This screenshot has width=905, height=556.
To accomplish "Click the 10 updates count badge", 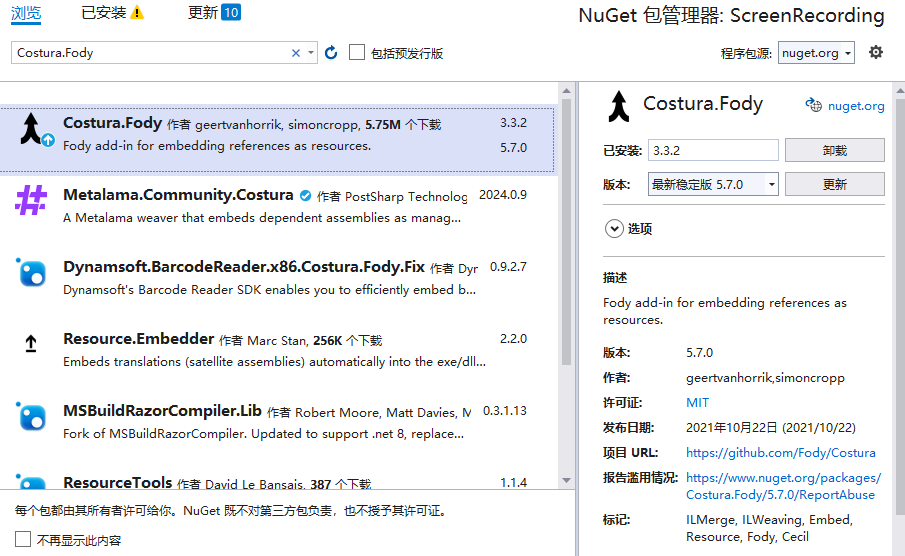I will click(x=231, y=12).
